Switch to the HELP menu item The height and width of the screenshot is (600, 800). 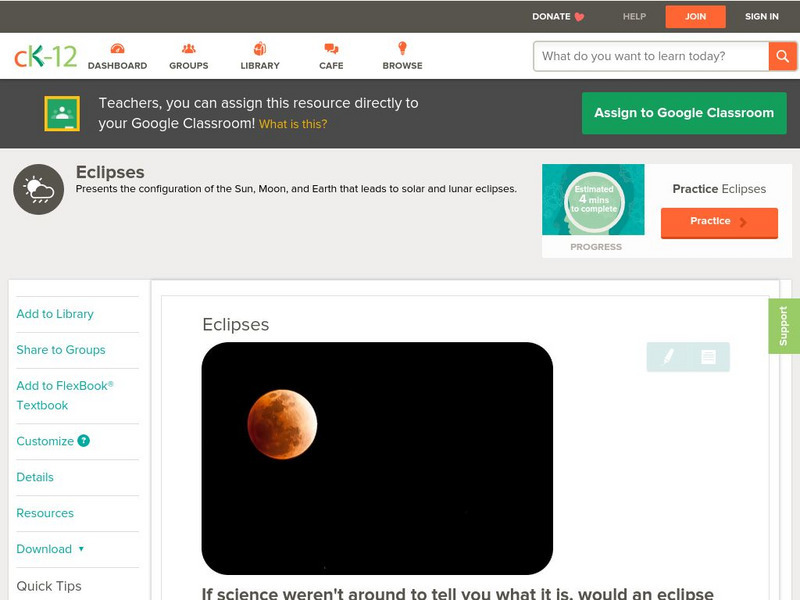(632, 16)
